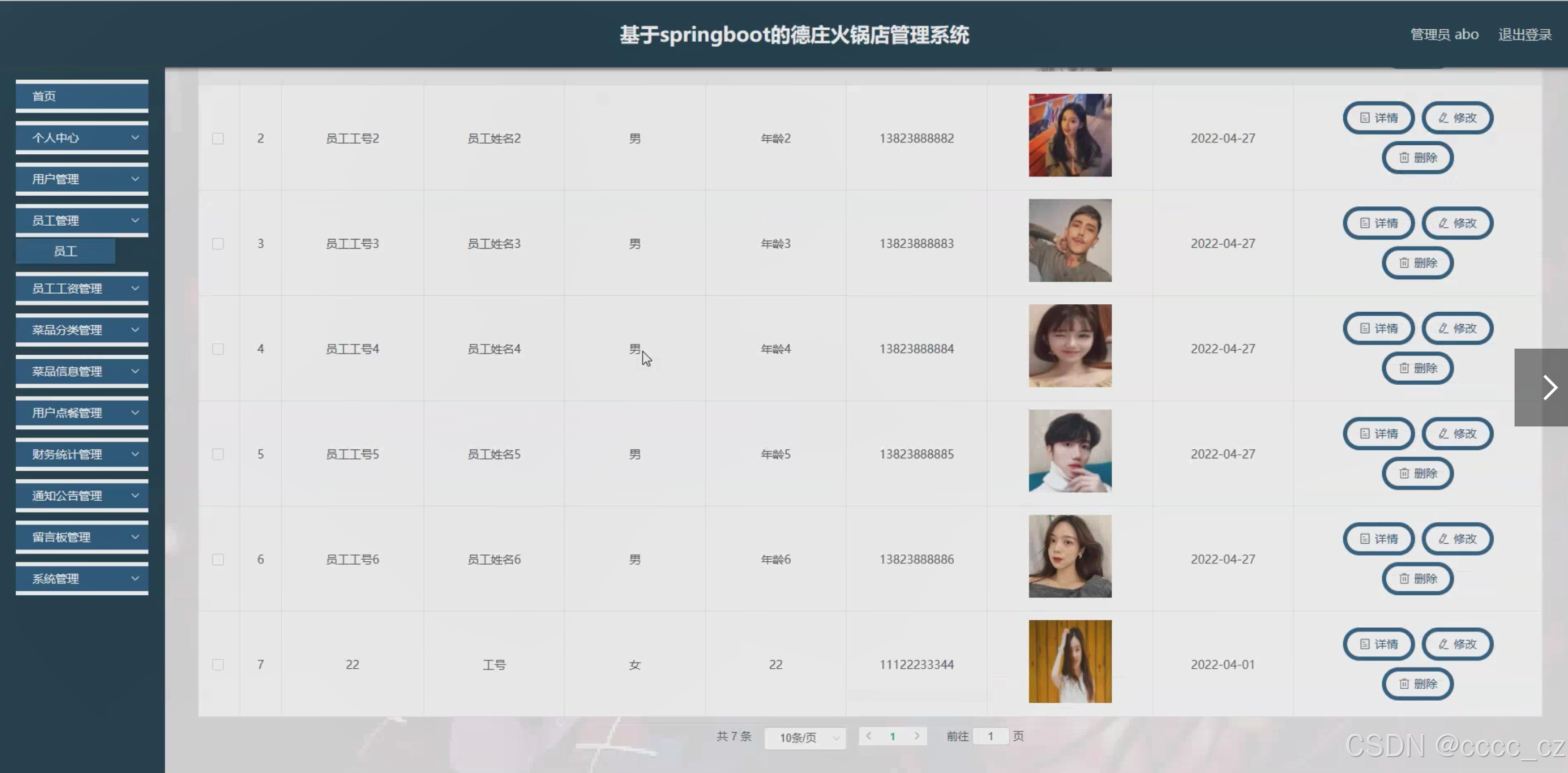Click 退出登录 to log out

1524,35
